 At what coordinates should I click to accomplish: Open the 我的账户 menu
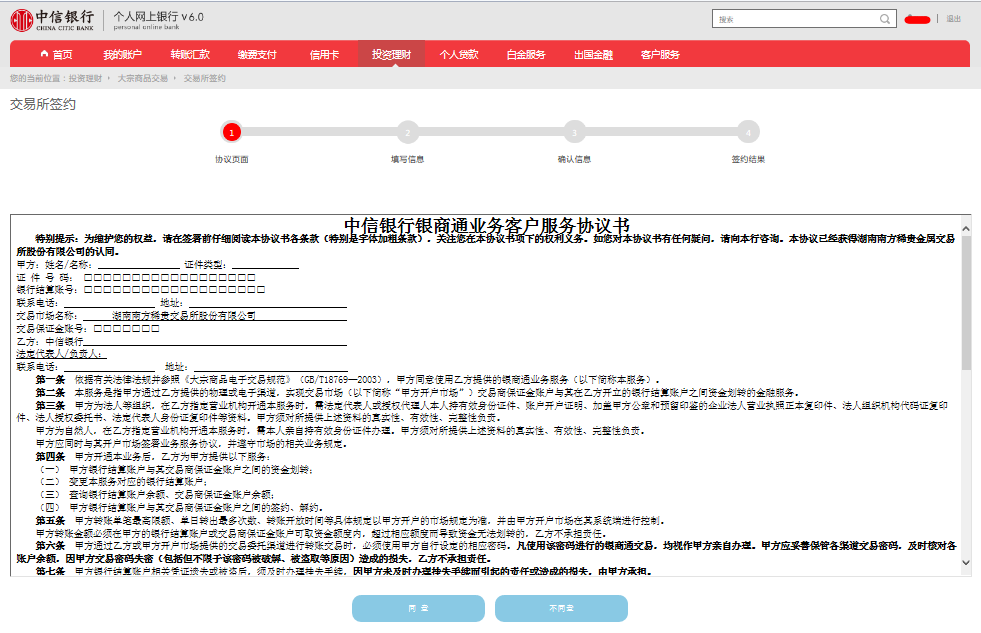[x=123, y=54]
